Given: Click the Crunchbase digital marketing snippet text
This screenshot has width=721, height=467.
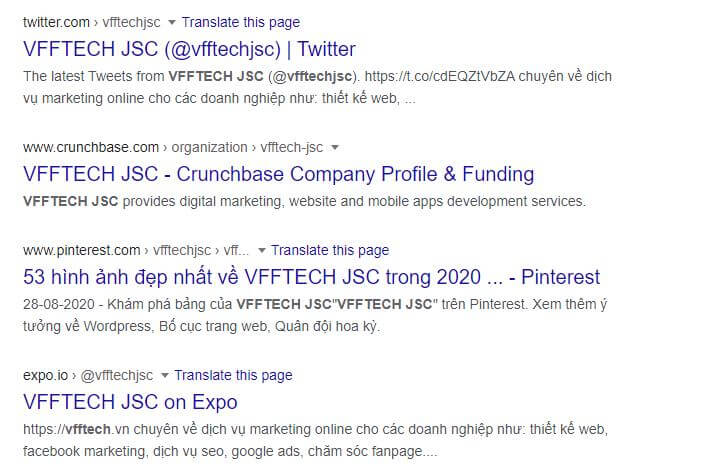Looking at the screenshot, I should point(304,201).
